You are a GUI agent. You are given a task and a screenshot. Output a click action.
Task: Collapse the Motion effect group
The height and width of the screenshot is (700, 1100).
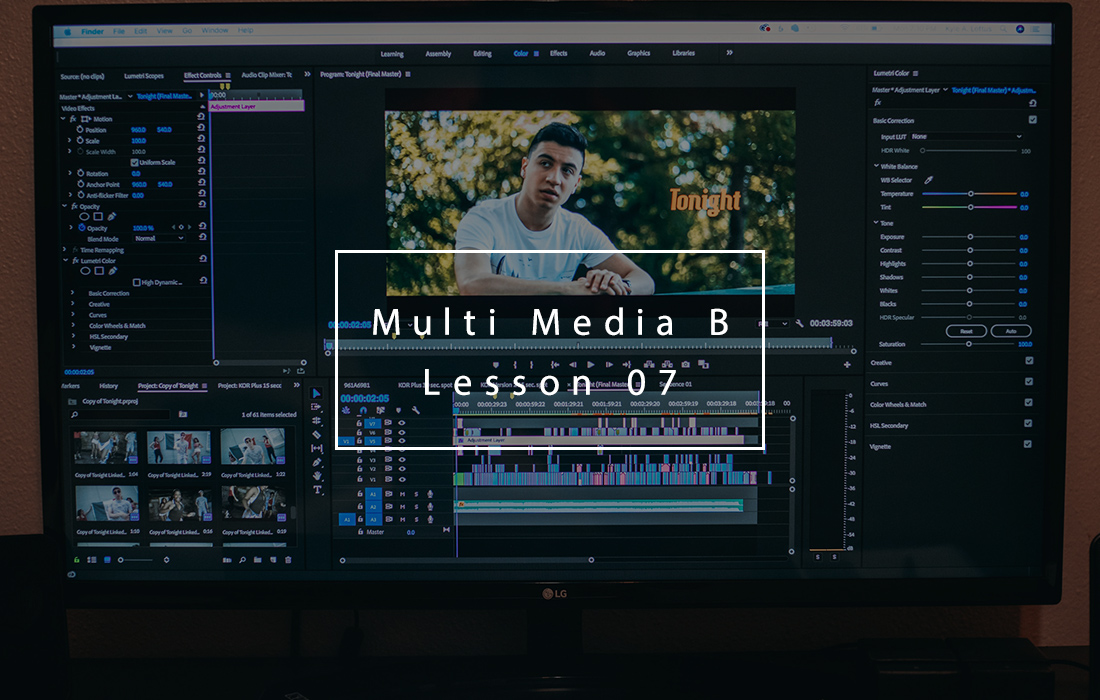coord(64,119)
